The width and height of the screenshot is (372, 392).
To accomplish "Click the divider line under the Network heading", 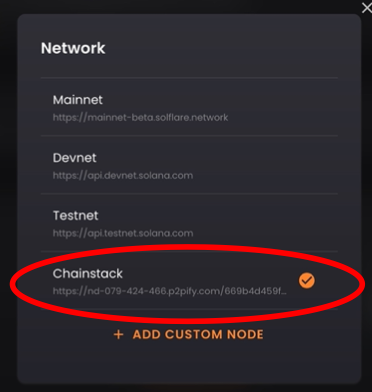I will [x=189, y=78].
